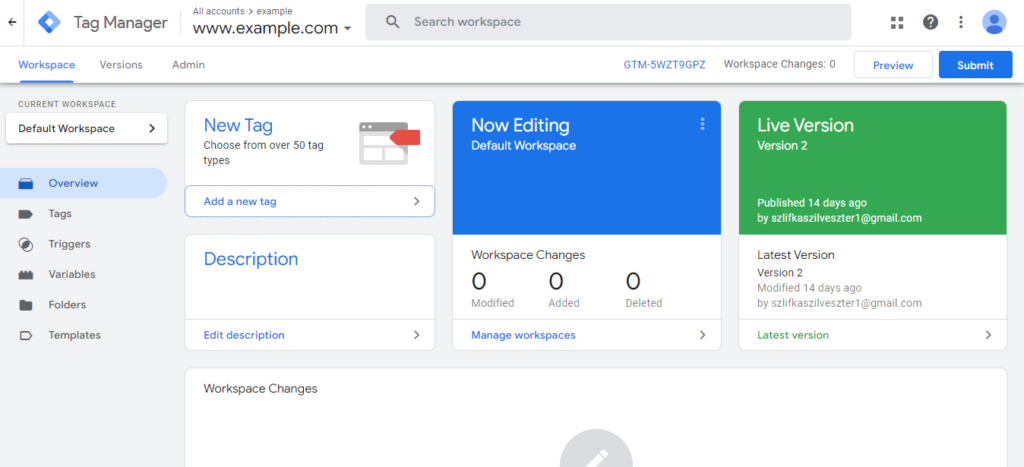The image size is (1024, 467).
Task: Click the user account avatar
Action: click(994, 22)
